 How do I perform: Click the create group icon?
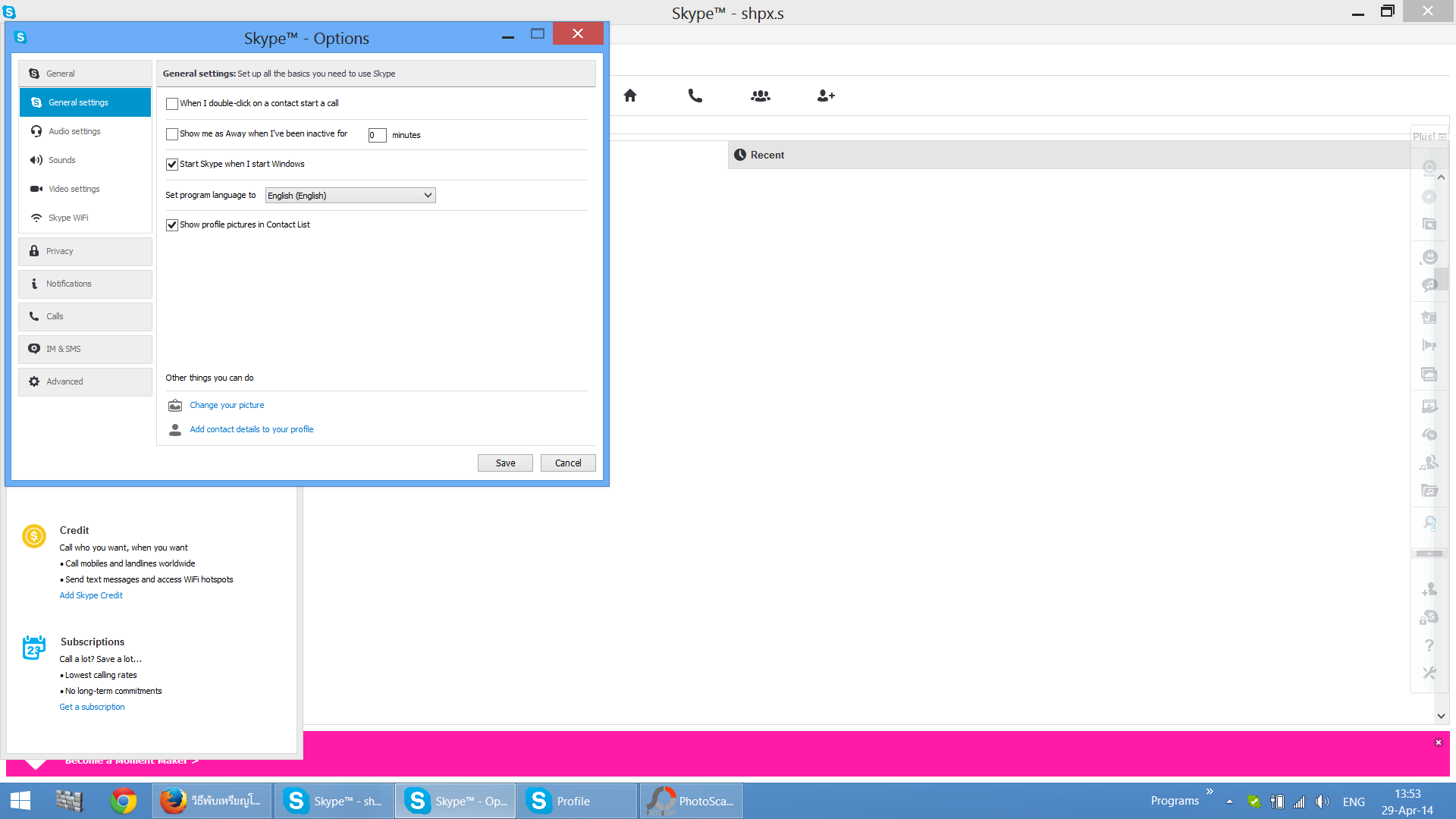click(760, 96)
